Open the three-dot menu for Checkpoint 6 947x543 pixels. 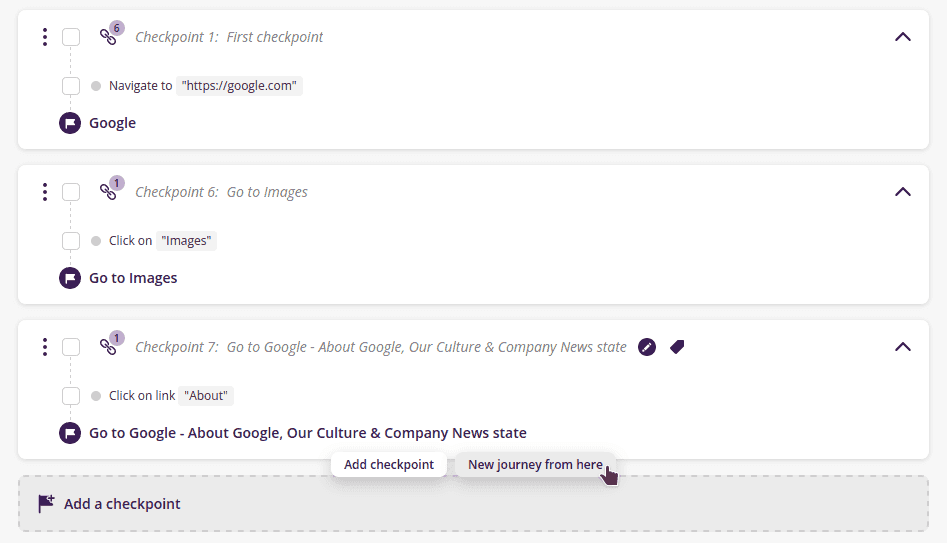point(45,192)
